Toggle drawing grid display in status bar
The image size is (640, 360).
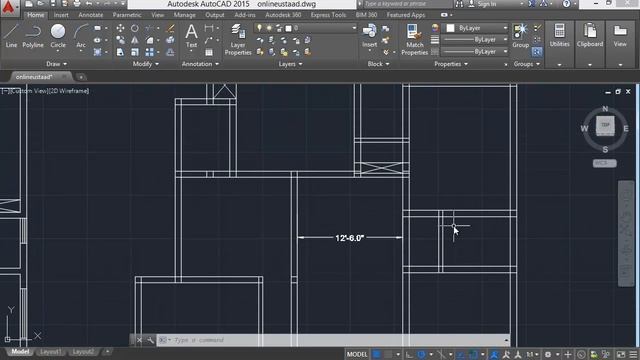click(377, 354)
